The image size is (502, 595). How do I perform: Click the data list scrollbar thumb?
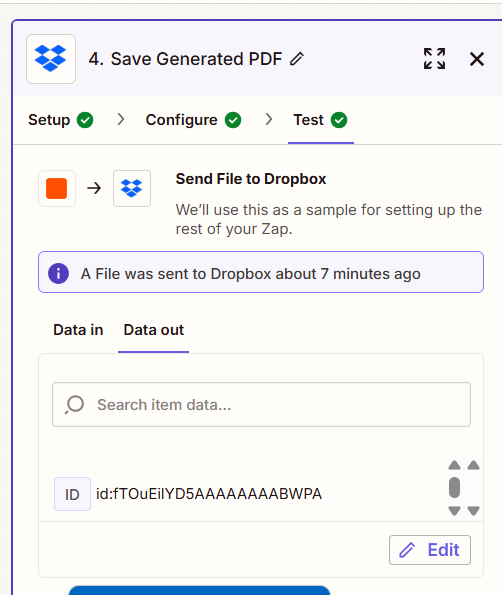point(454,488)
